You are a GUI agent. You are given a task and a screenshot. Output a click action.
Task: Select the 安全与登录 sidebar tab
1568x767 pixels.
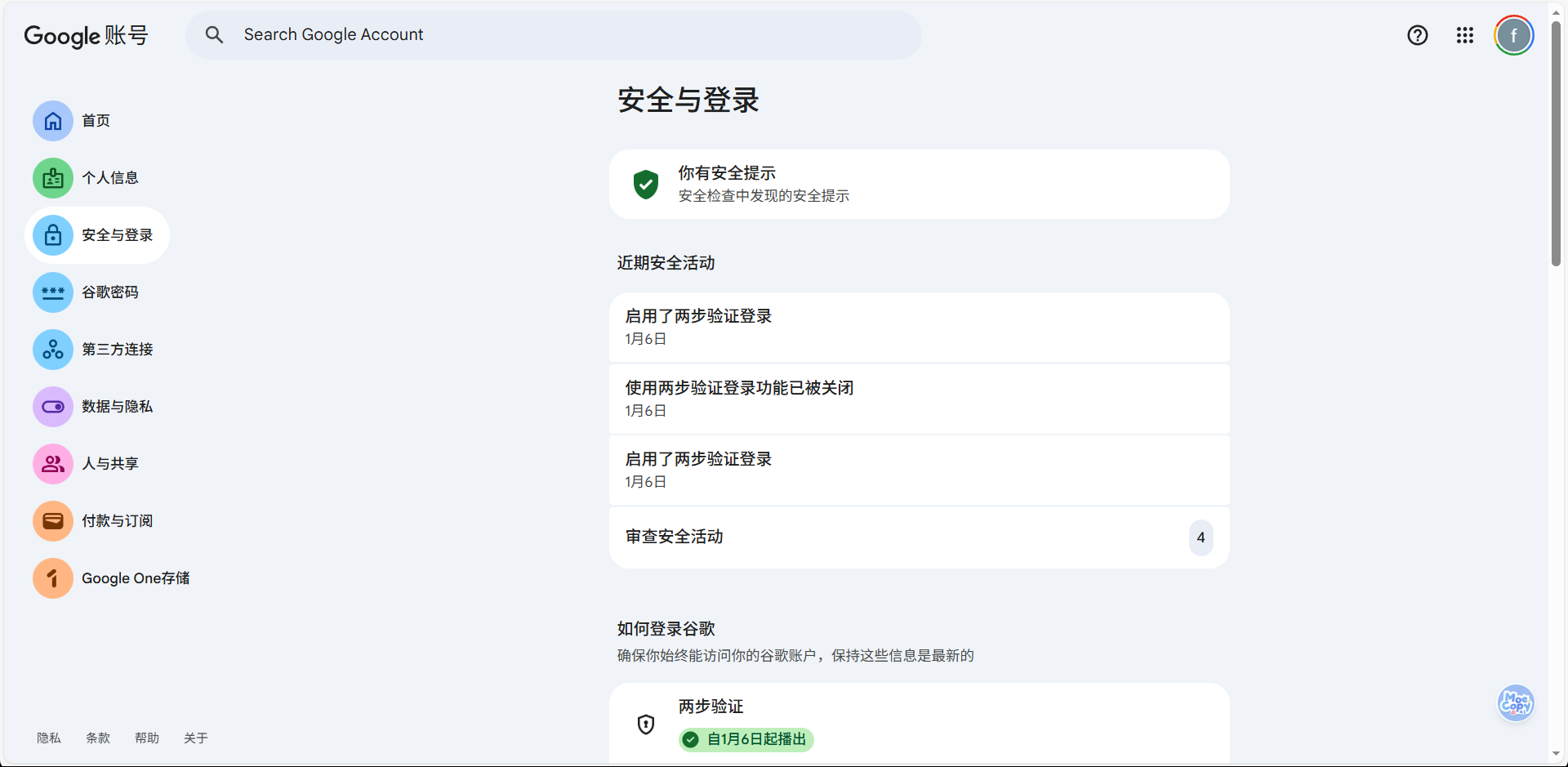click(x=98, y=235)
